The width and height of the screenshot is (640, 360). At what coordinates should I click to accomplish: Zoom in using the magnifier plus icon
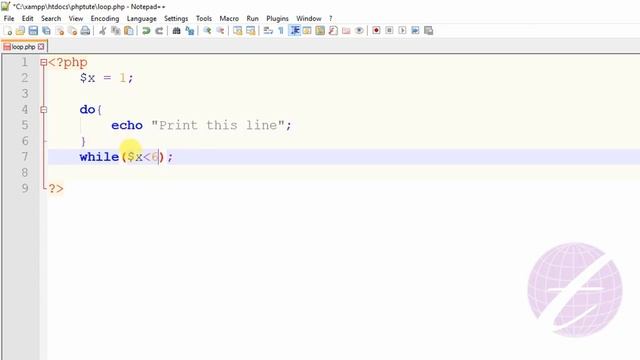[207, 31]
